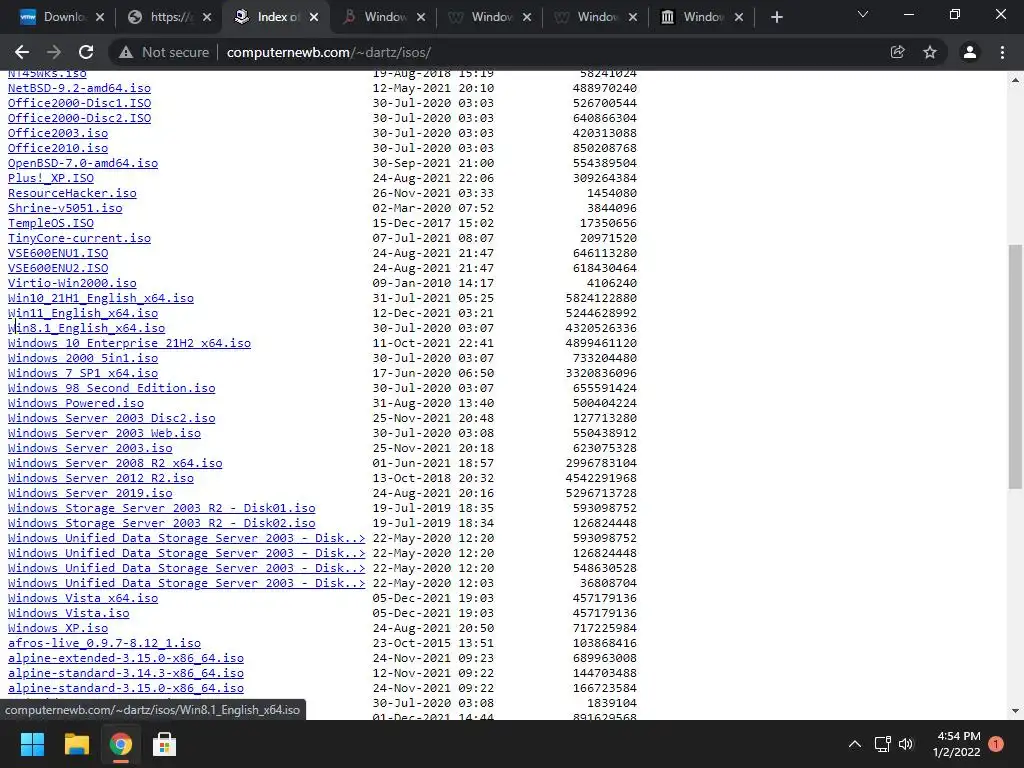Click the TinyCore-current.iso link

pyautogui.click(x=79, y=238)
